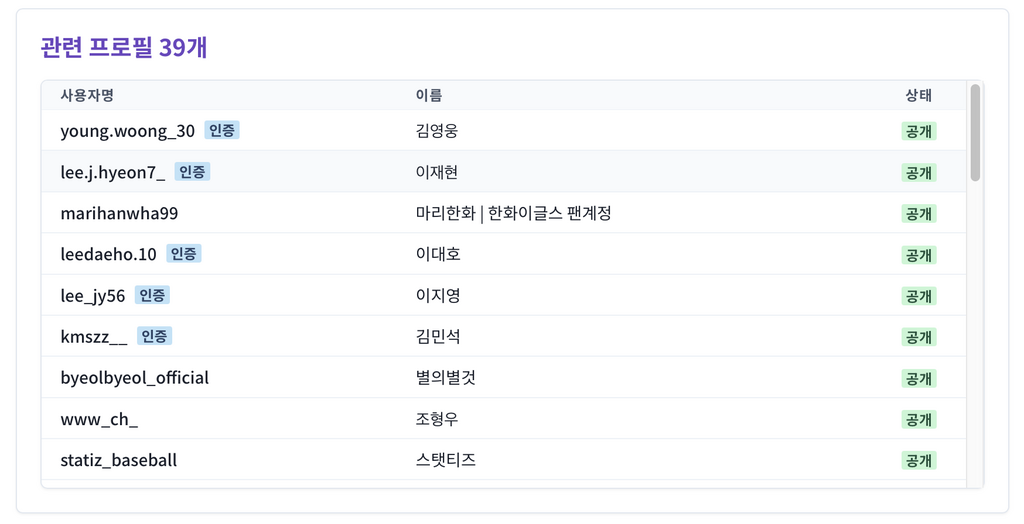
Task: Click the statiz_baseball username
Action: [119, 460]
